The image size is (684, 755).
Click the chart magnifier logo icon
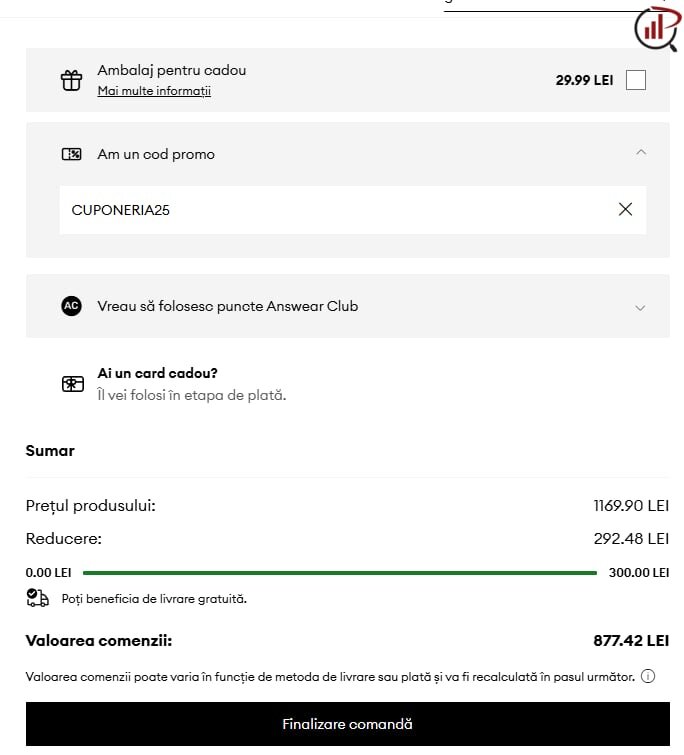[x=656, y=27]
